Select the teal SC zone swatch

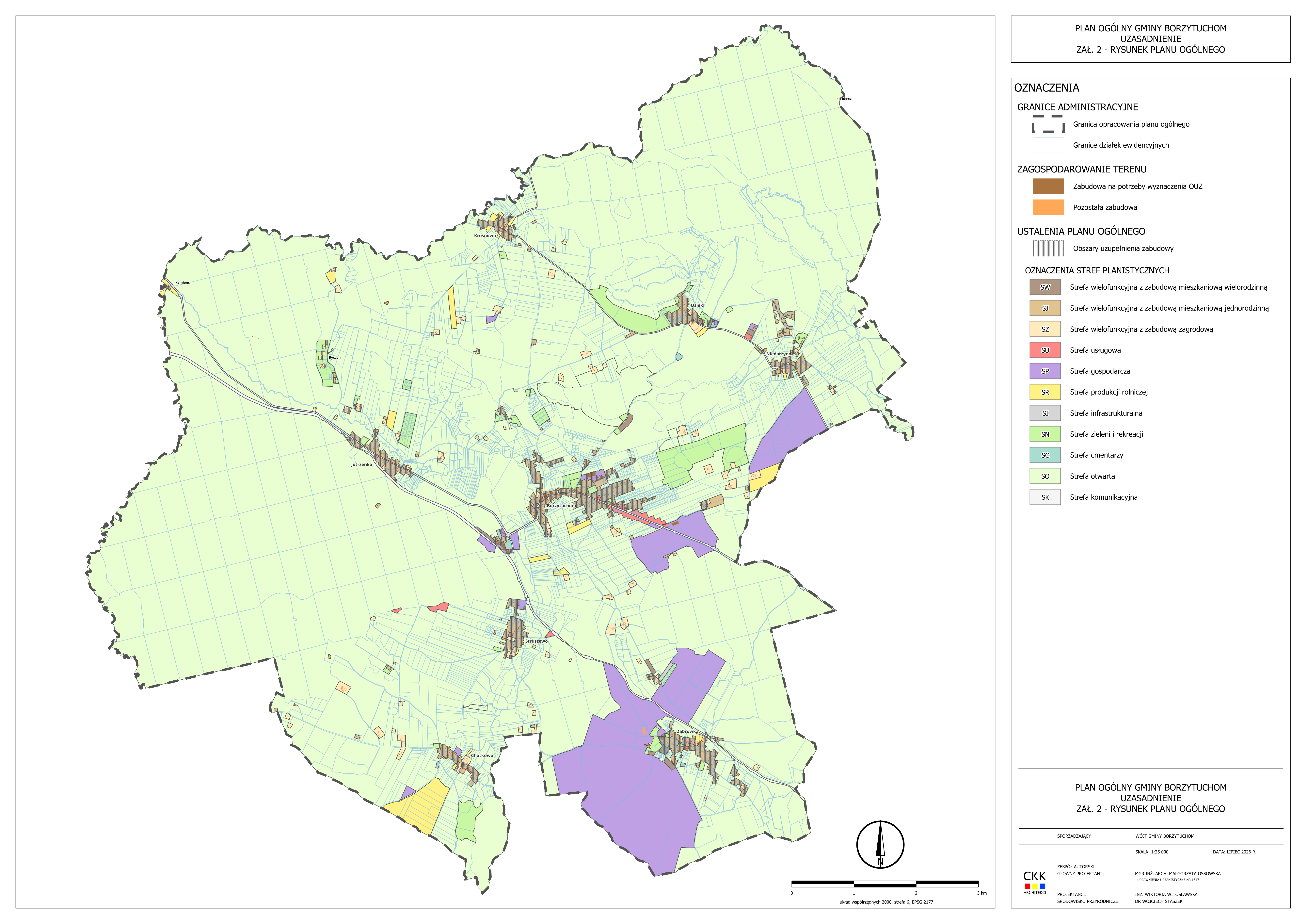(1045, 455)
